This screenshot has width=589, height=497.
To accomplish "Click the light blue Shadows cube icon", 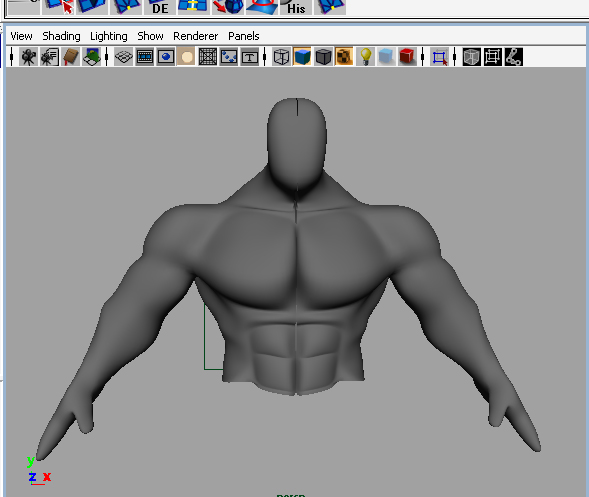I will (x=386, y=57).
